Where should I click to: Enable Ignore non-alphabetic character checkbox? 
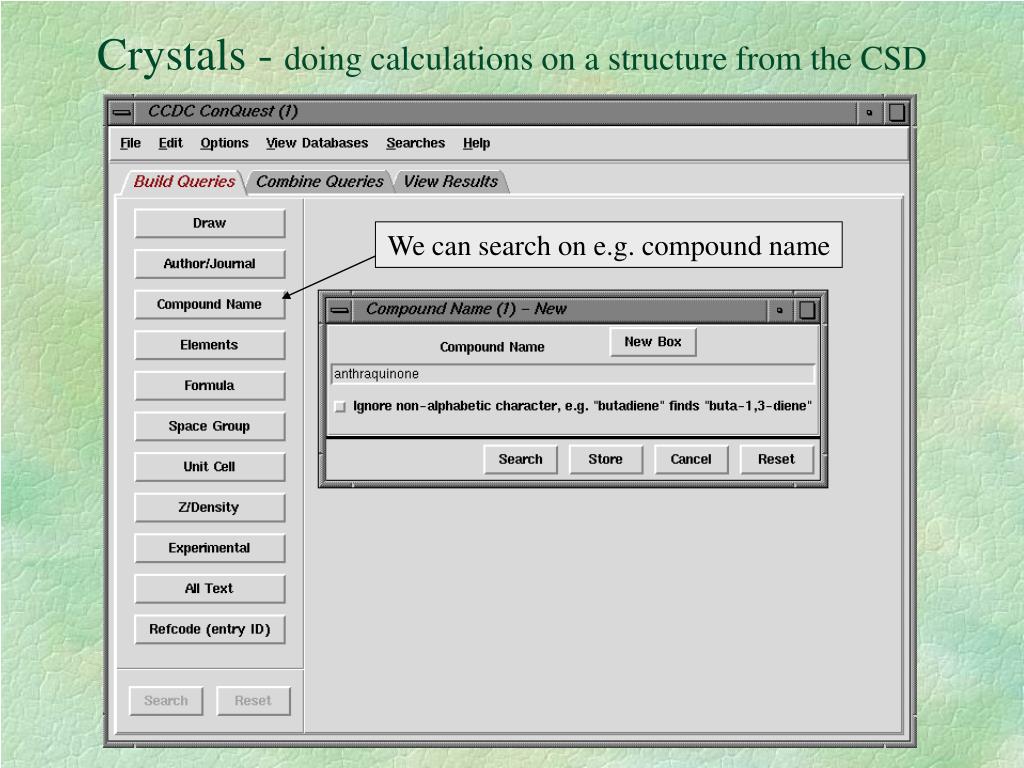coord(340,407)
